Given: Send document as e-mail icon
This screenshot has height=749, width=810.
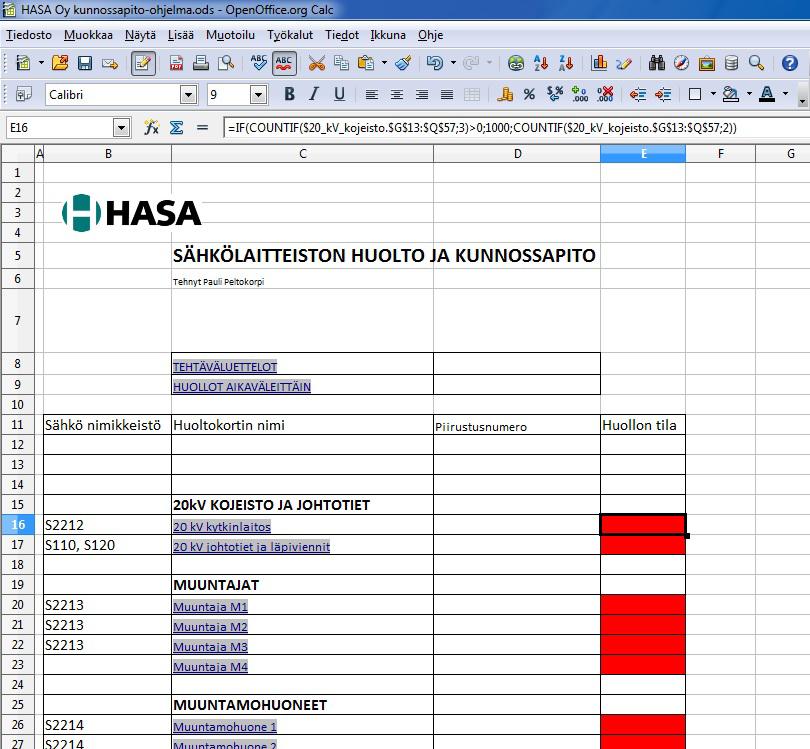Looking at the screenshot, I should coord(110,64).
